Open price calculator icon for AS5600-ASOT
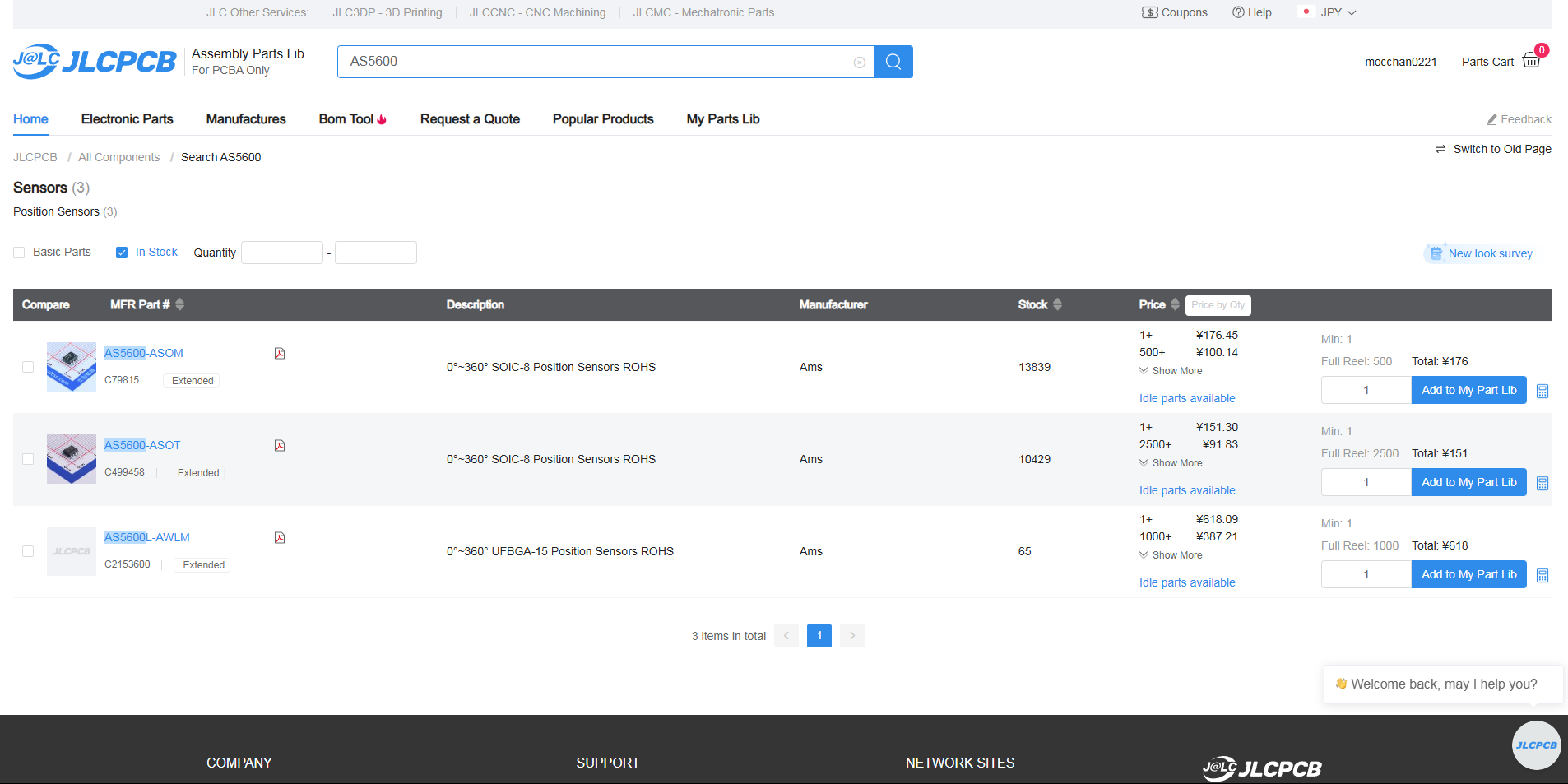This screenshot has height=784, width=1568. 1542,484
